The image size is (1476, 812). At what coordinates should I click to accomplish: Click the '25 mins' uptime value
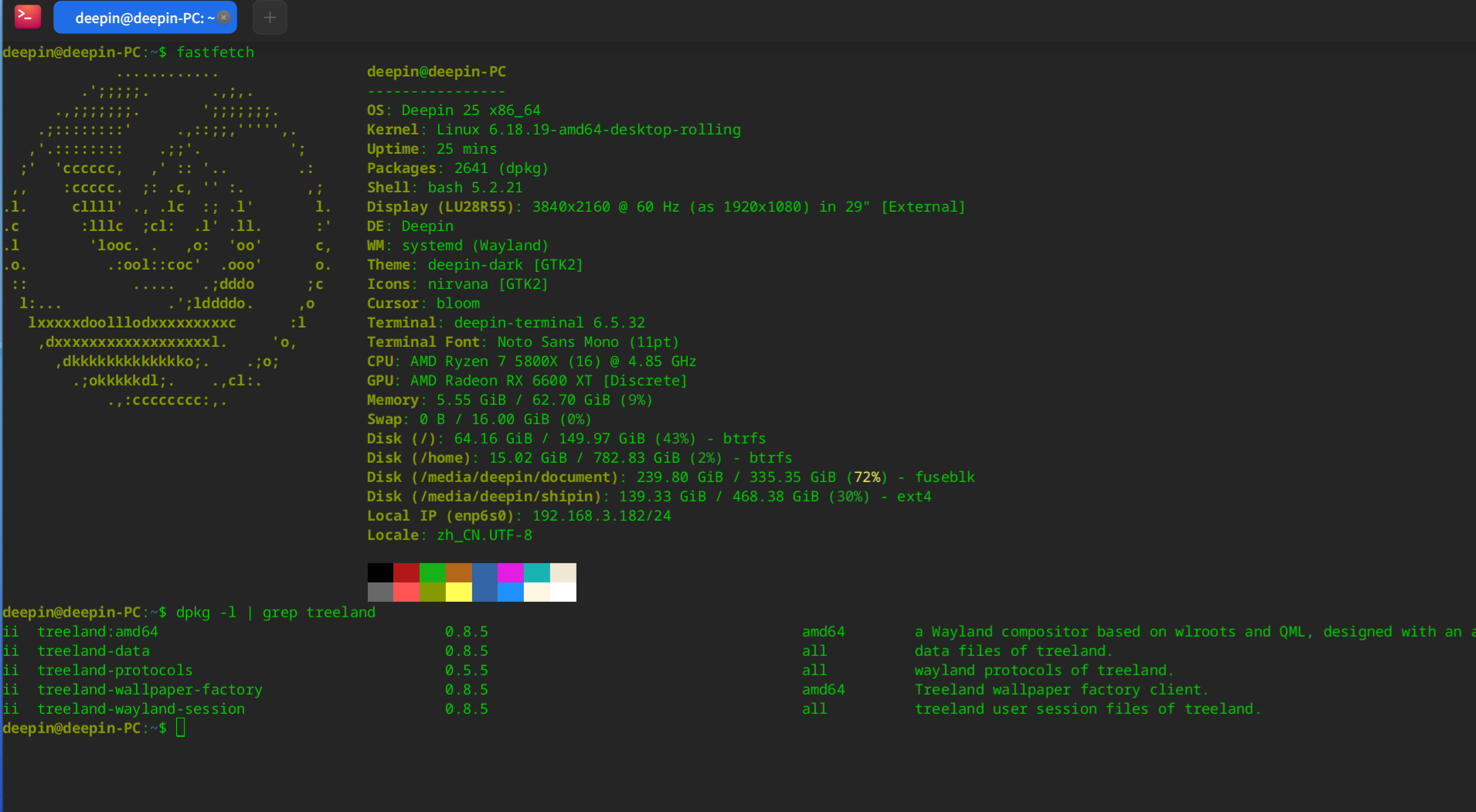(x=467, y=149)
